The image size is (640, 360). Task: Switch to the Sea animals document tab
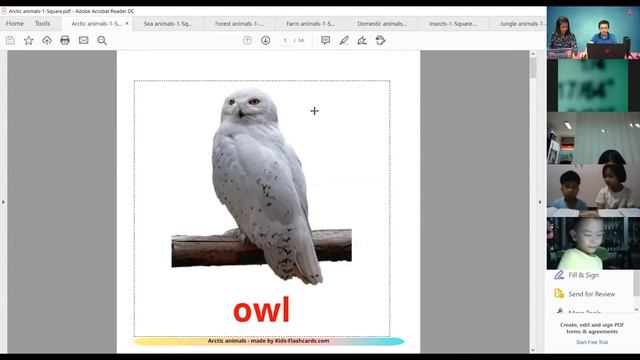click(x=168, y=24)
